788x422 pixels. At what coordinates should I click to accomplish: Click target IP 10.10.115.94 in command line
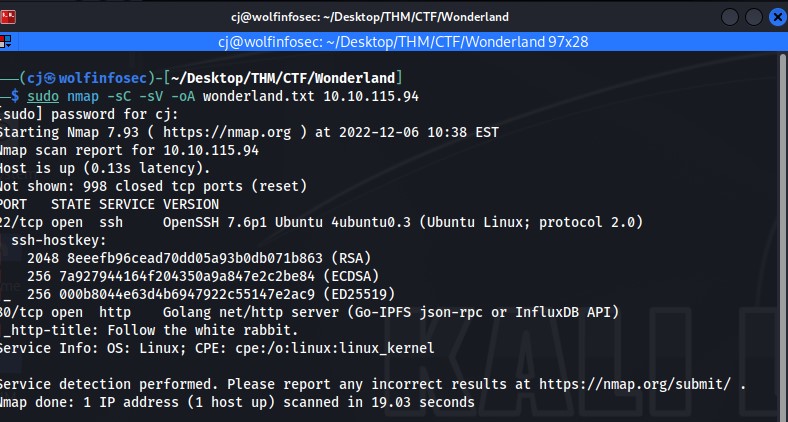[371, 96]
